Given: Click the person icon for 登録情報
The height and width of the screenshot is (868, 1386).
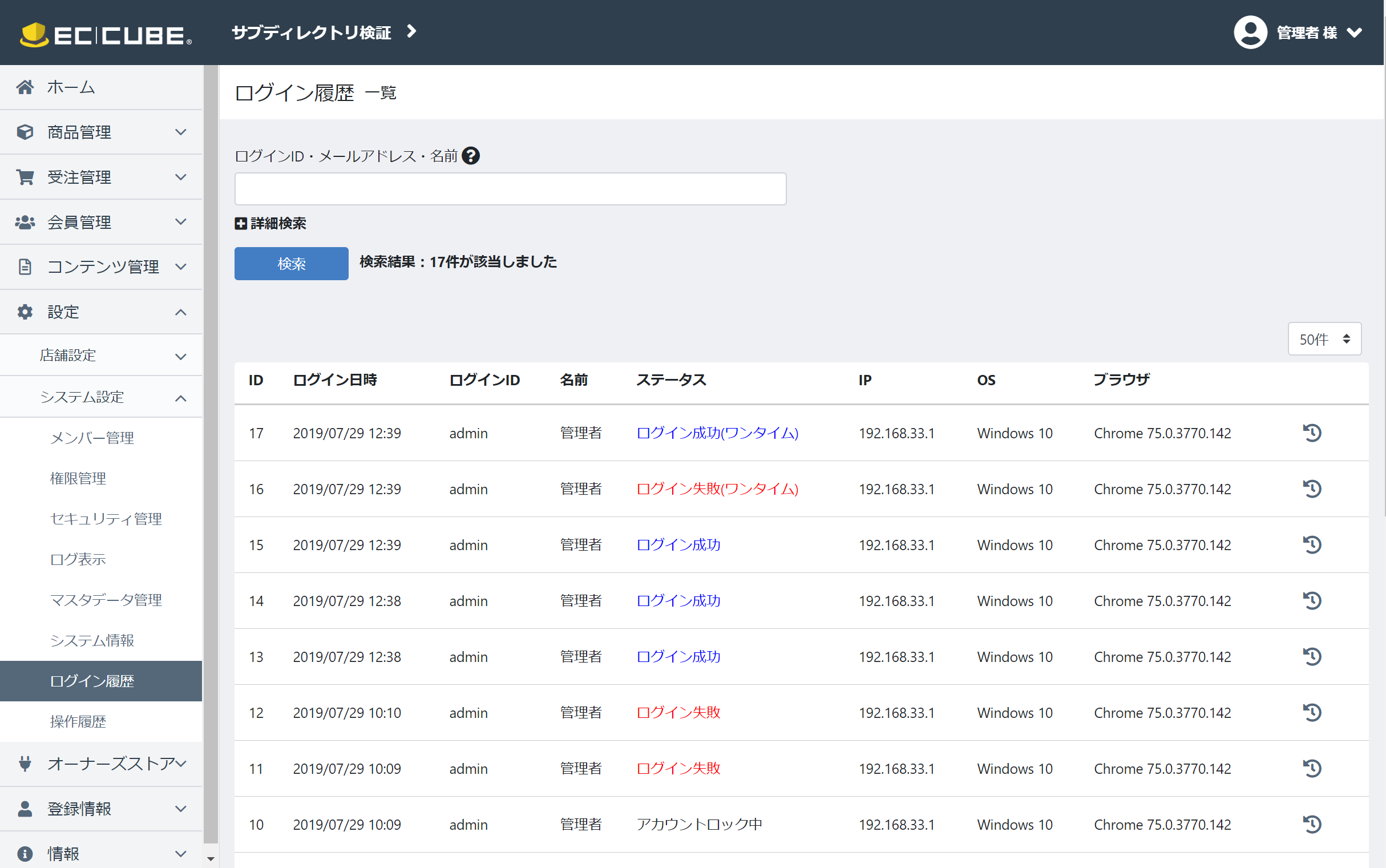Looking at the screenshot, I should click(x=25, y=808).
